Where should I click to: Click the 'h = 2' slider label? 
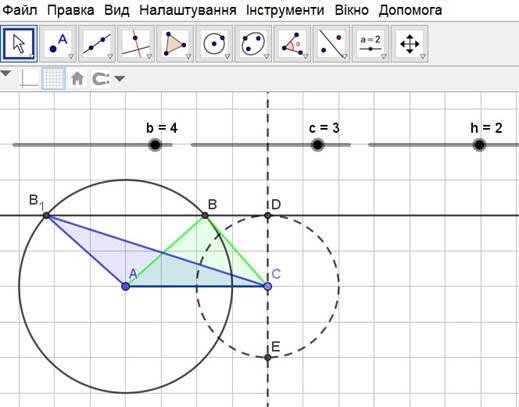(486, 128)
